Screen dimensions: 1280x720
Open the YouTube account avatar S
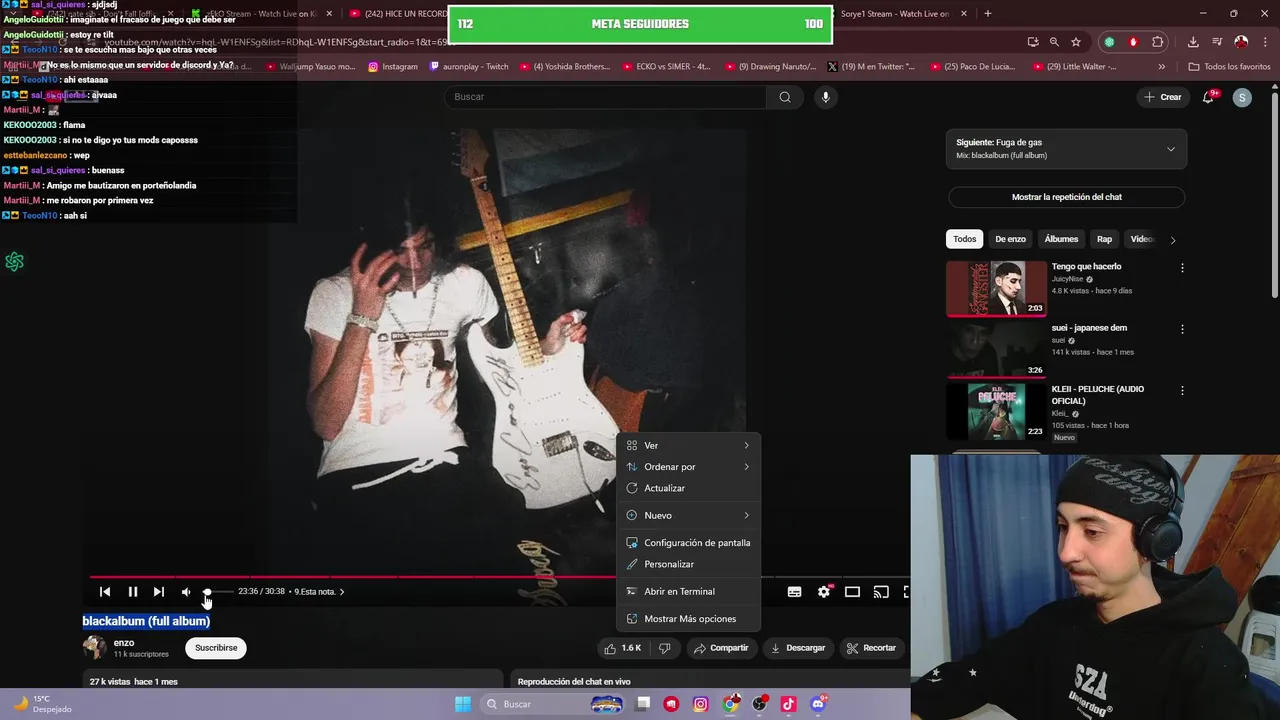point(1242,97)
